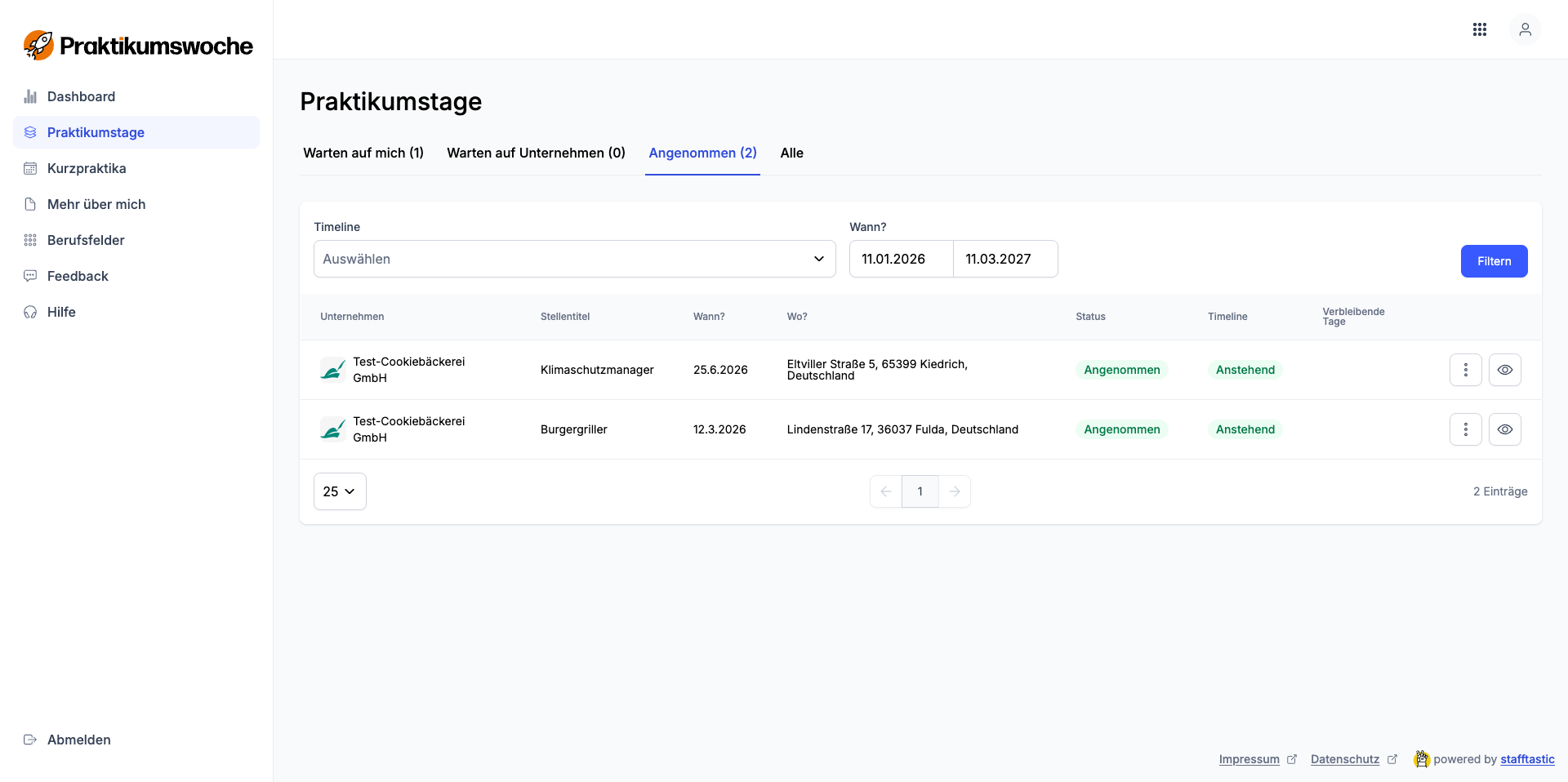Click the user profile avatar icon
Image resolution: width=1568 pixels, height=782 pixels.
[x=1524, y=29]
